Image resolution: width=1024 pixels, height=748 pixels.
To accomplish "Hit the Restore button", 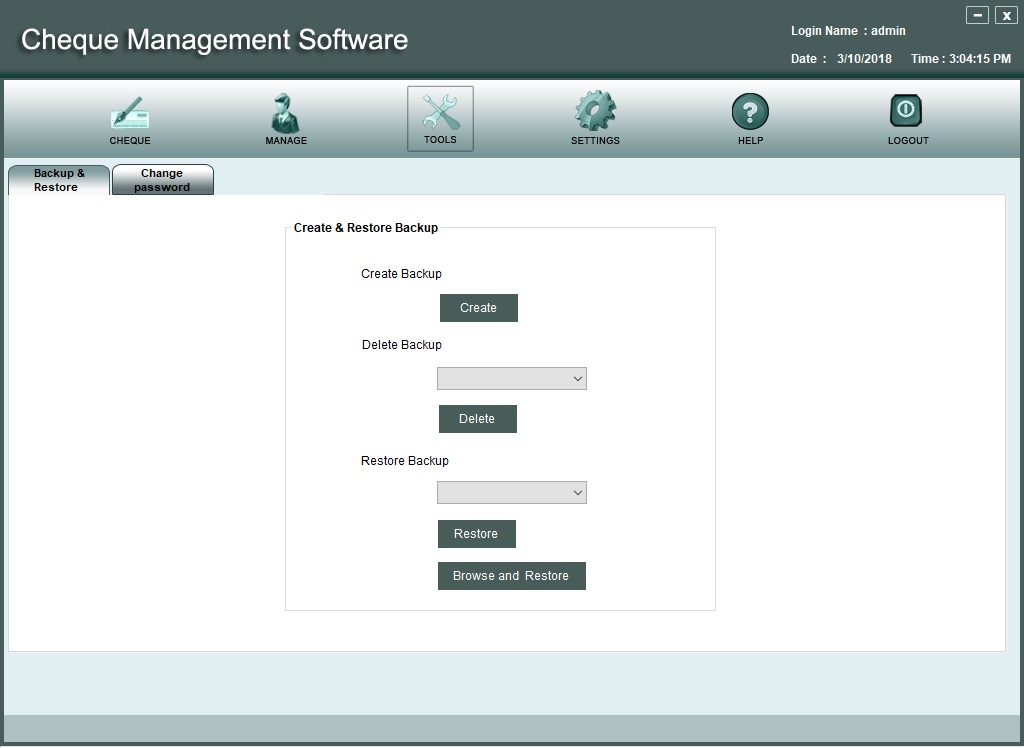I will 476,534.
